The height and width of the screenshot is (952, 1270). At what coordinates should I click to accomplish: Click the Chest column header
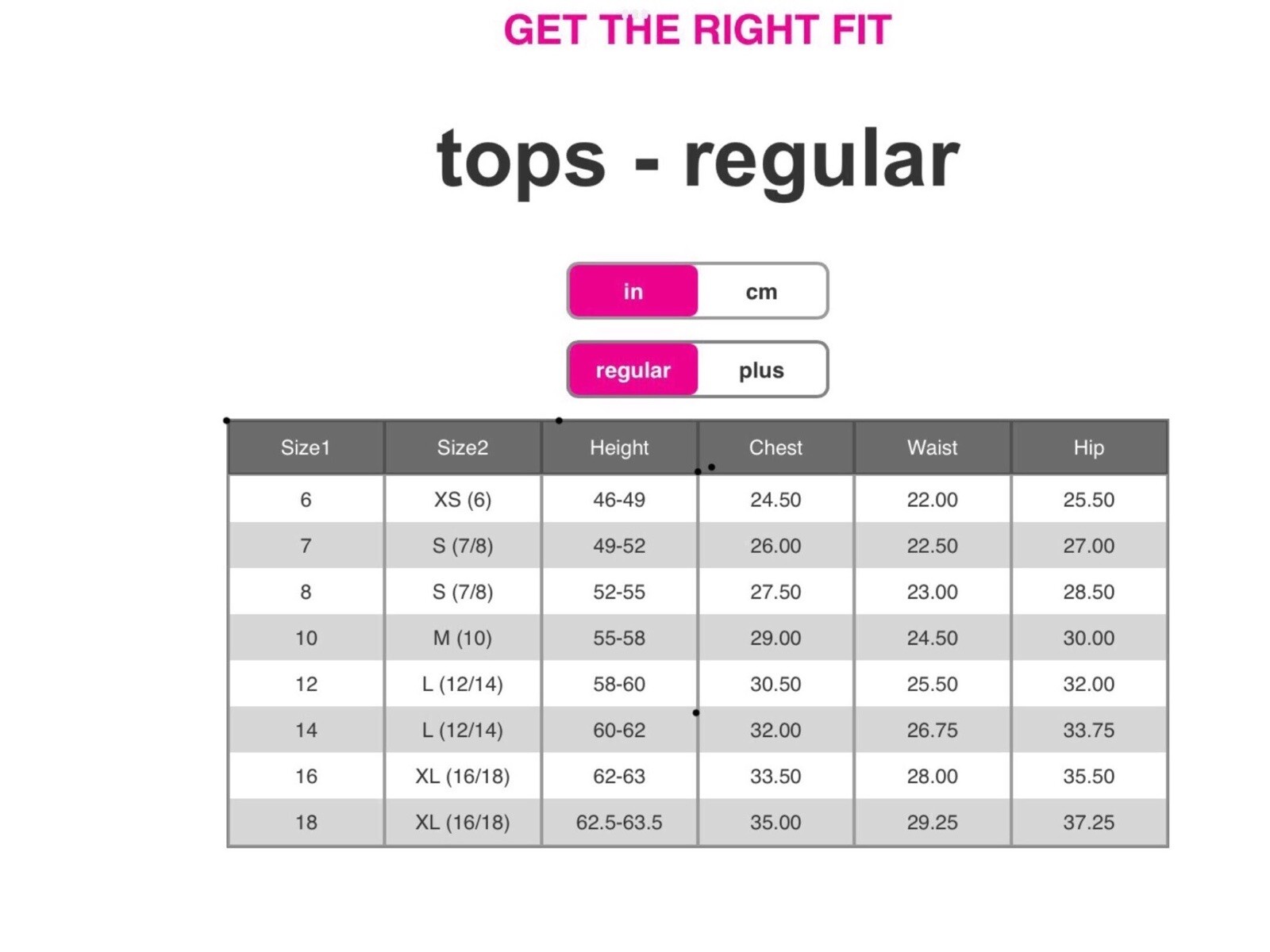point(775,447)
